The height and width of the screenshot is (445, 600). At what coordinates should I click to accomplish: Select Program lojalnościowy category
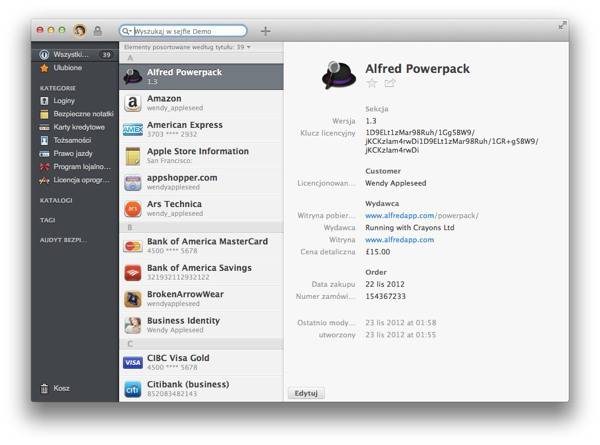(x=75, y=167)
